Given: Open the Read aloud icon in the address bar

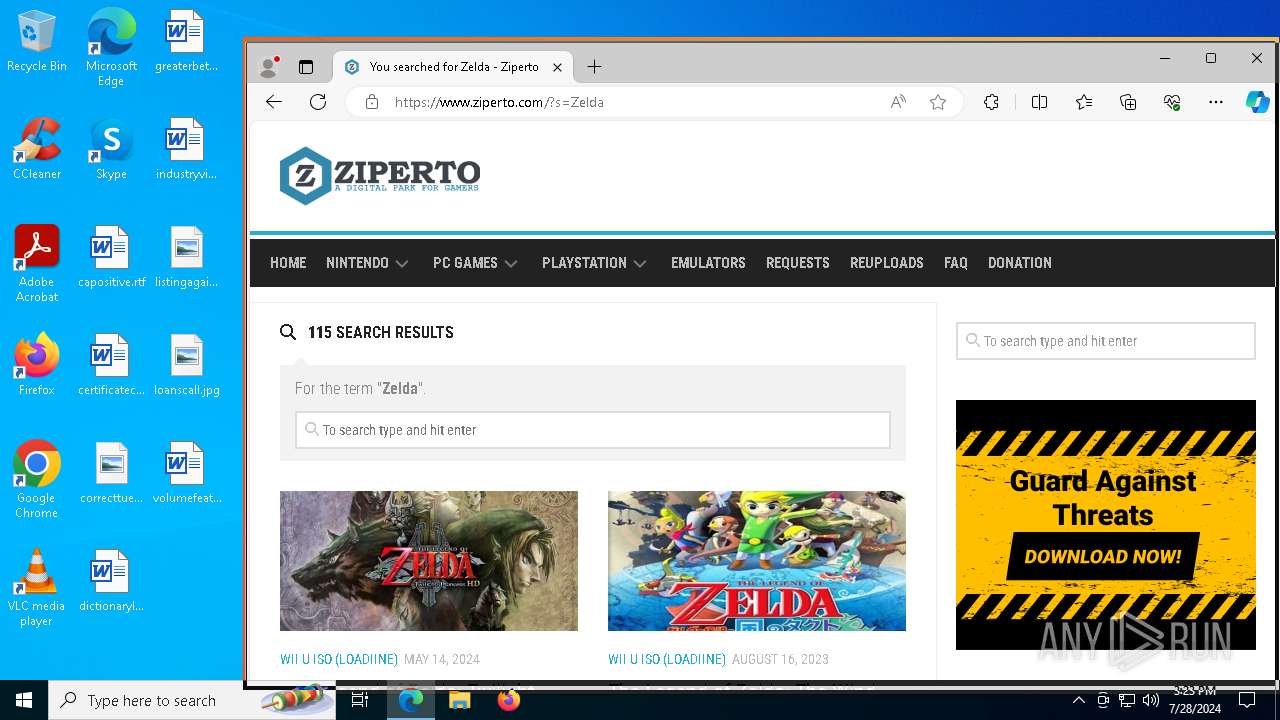Looking at the screenshot, I should pyautogui.click(x=898, y=102).
